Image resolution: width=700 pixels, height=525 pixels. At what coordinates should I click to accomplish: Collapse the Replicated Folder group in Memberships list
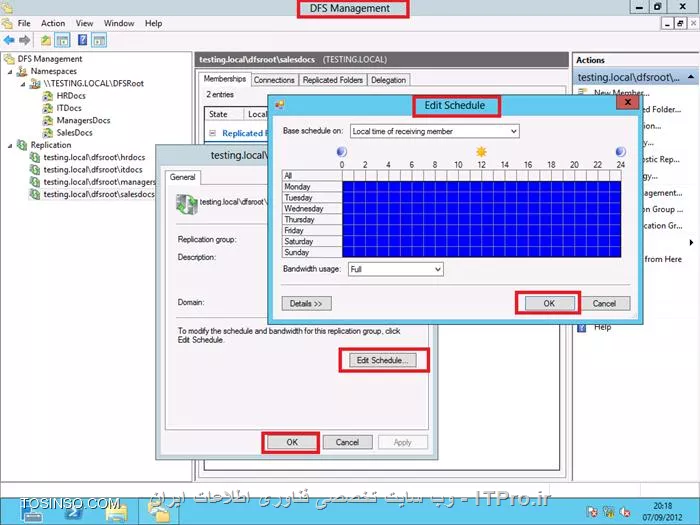pos(213,133)
